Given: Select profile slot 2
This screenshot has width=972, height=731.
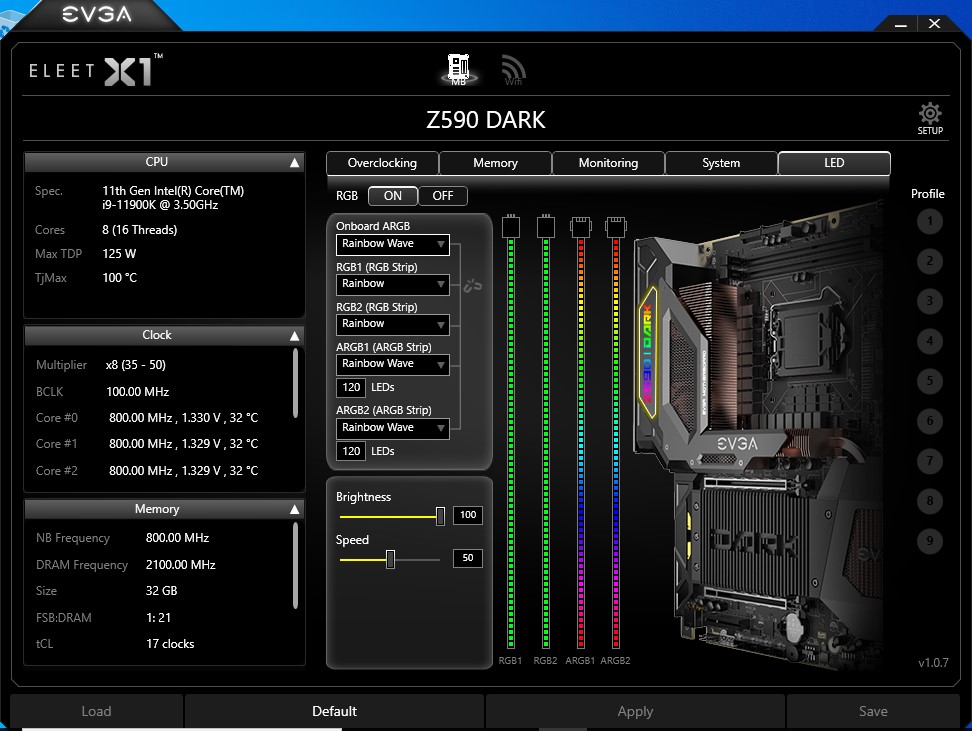Looking at the screenshot, I should 929,261.
